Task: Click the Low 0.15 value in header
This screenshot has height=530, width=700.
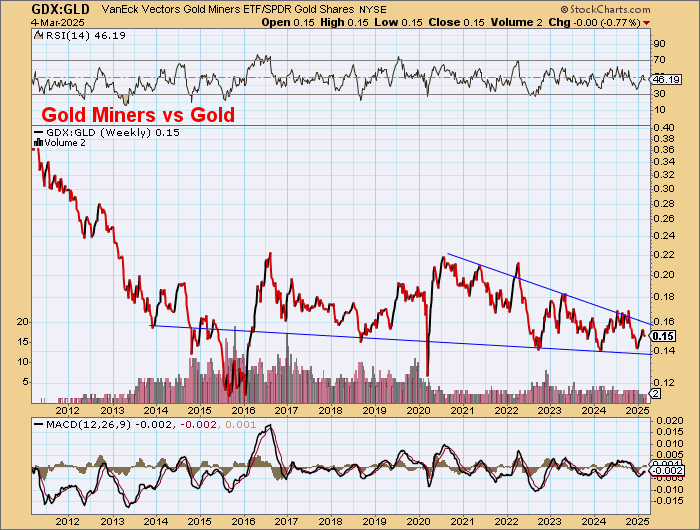Action: tap(398, 22)
